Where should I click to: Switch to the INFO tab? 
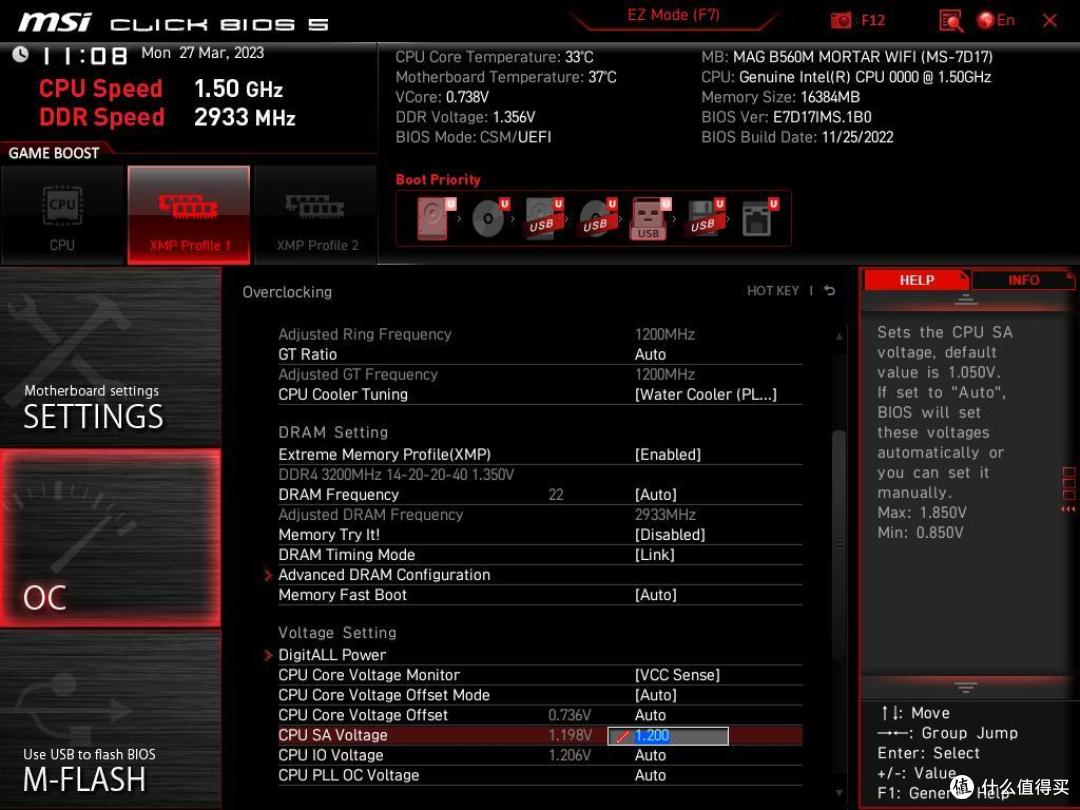click(1023, 280)
